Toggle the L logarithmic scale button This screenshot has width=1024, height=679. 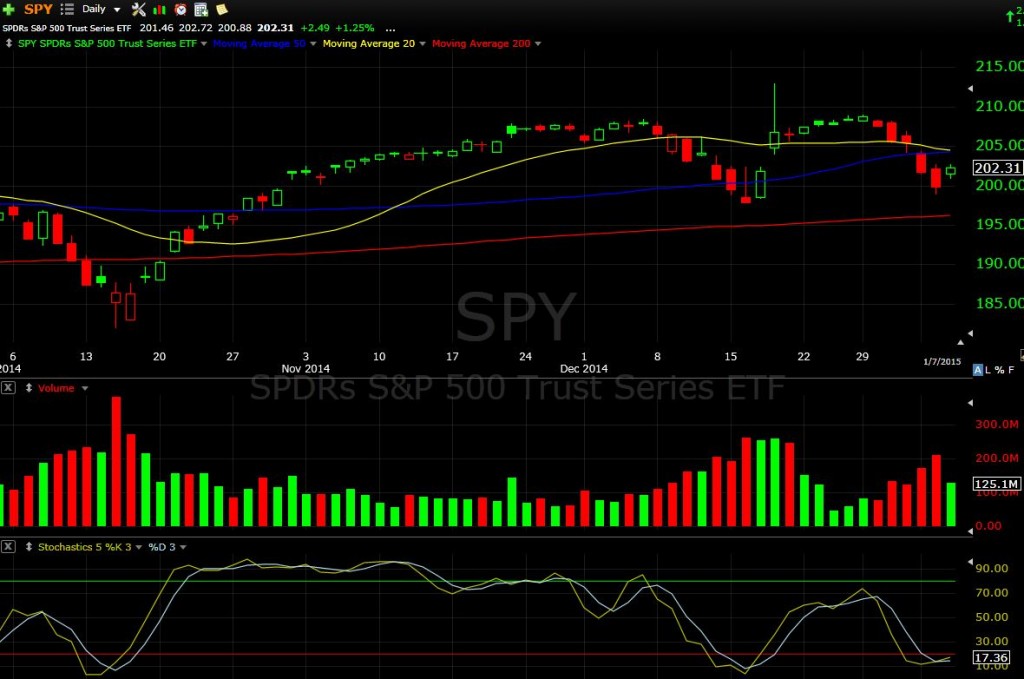click(988, 370)
